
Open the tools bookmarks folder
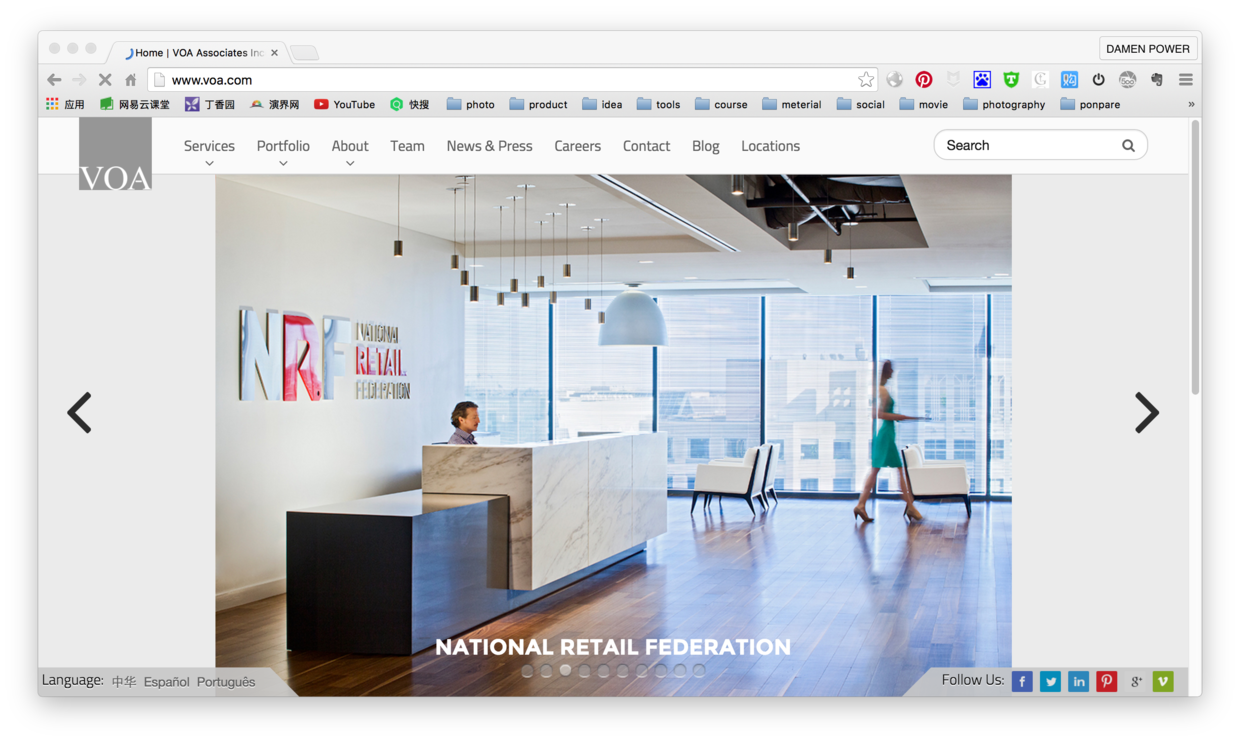pos(658,104)
